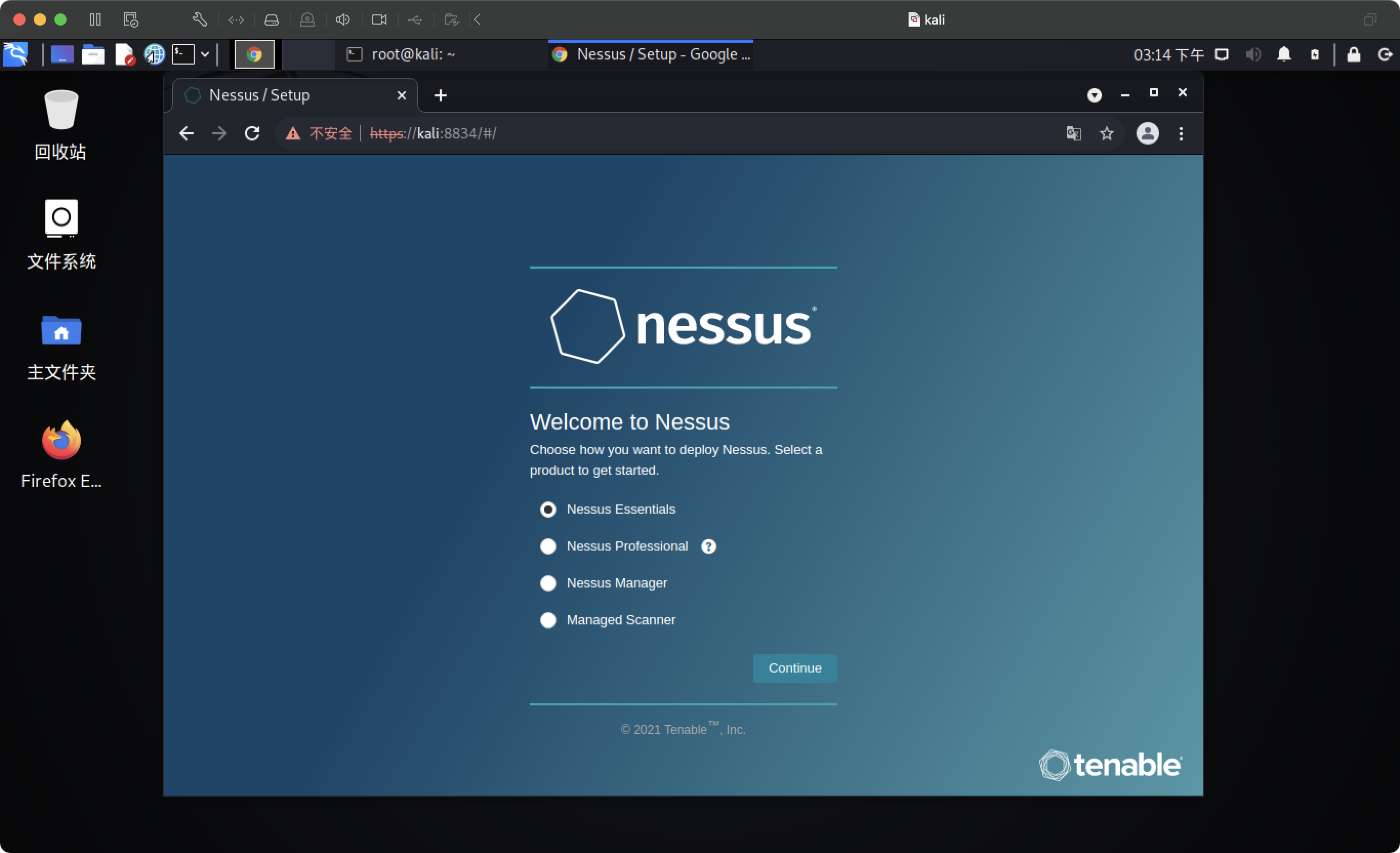Open Chrome's three-dot menu
The height and width of the screenshot is (853, 1400).
1180,134
